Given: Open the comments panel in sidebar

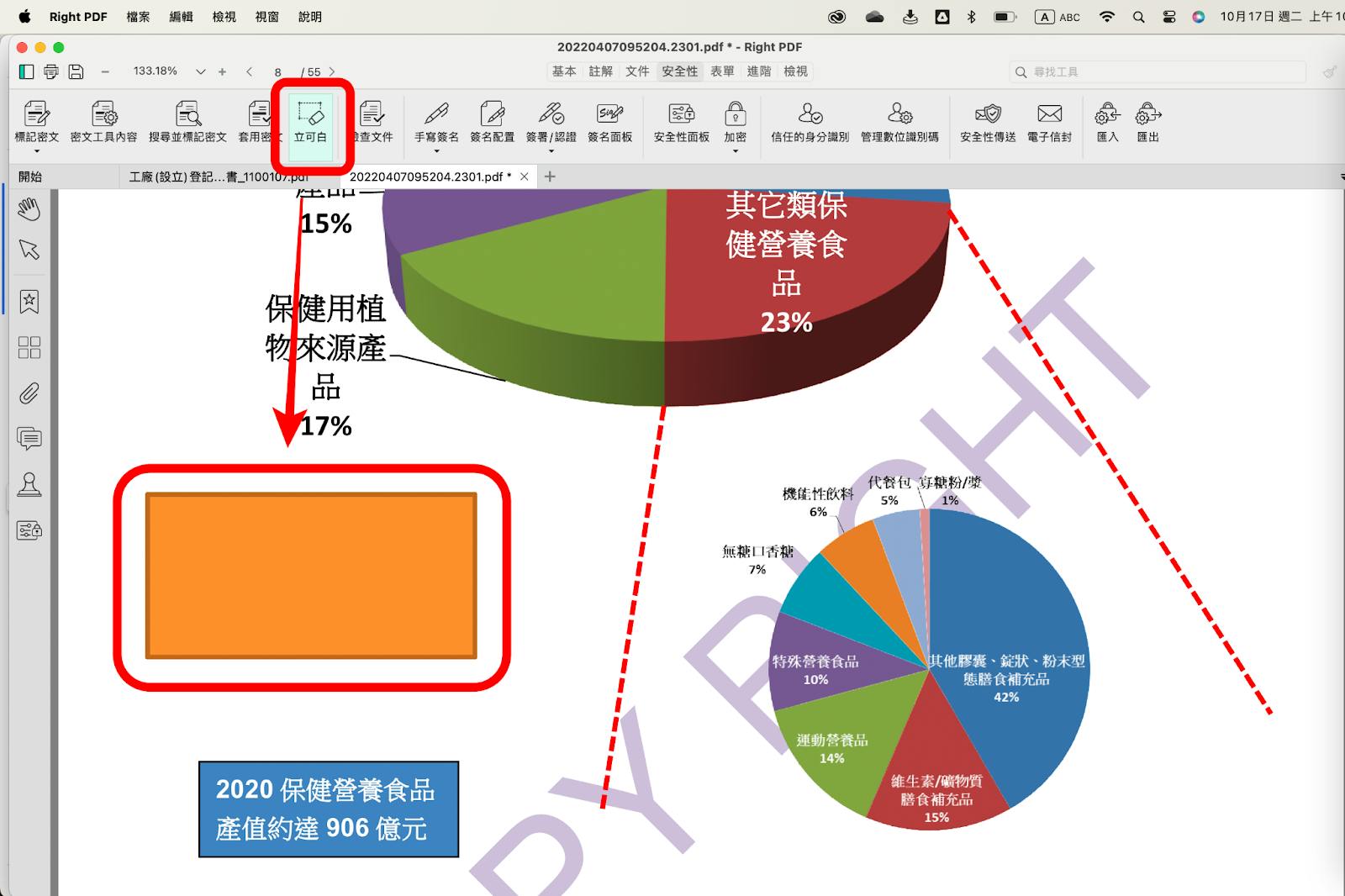Looking at the screenshot, I should pyautogui.click(x=29, y=438).
